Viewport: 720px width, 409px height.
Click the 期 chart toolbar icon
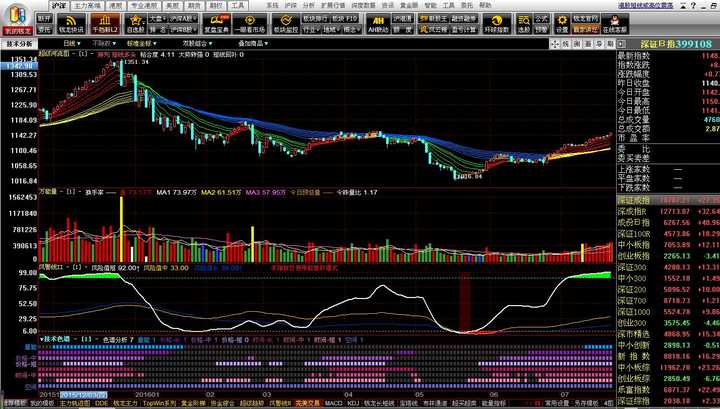tap(610, 44)
